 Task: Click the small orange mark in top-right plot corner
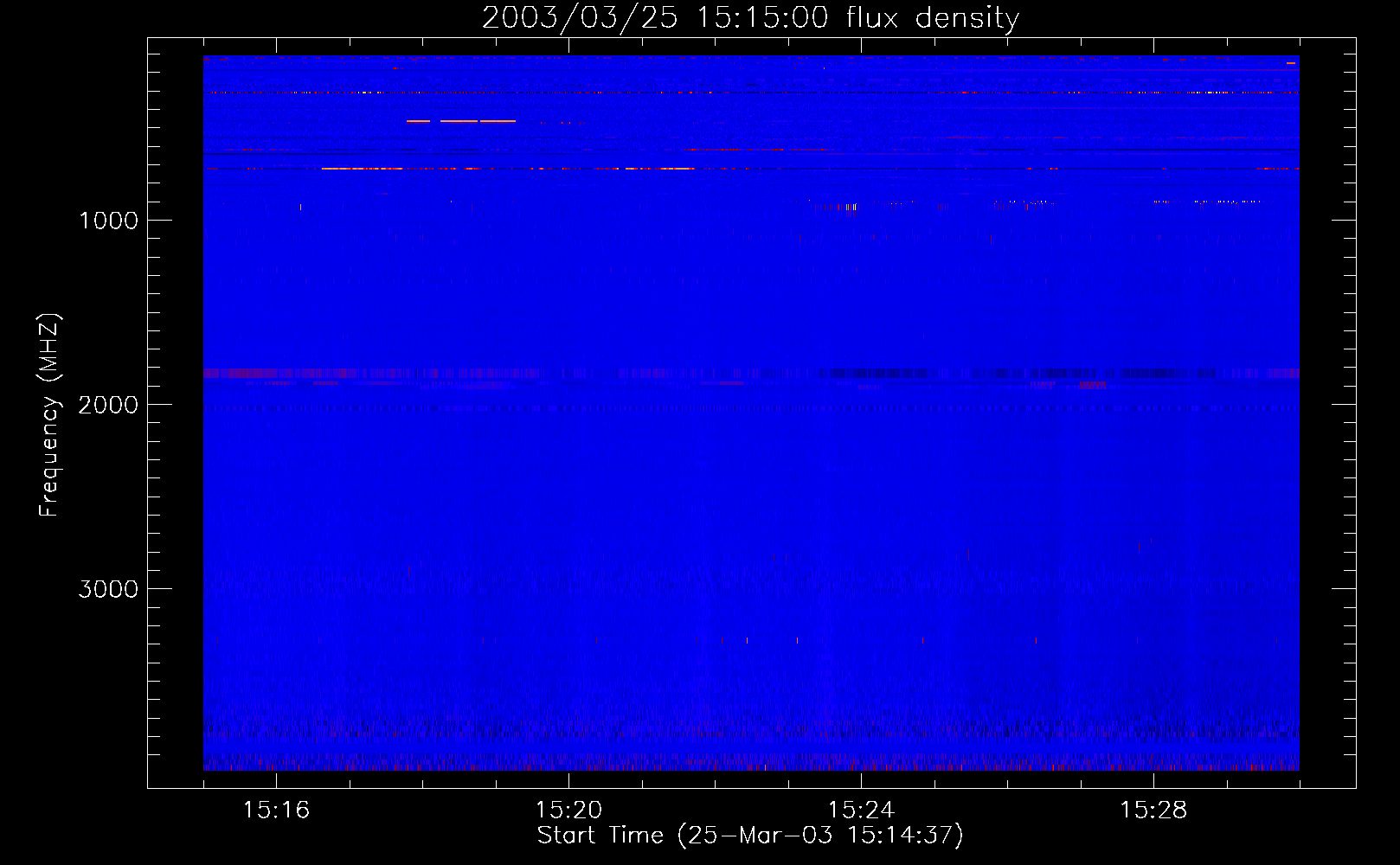(x=1291, y=63)
